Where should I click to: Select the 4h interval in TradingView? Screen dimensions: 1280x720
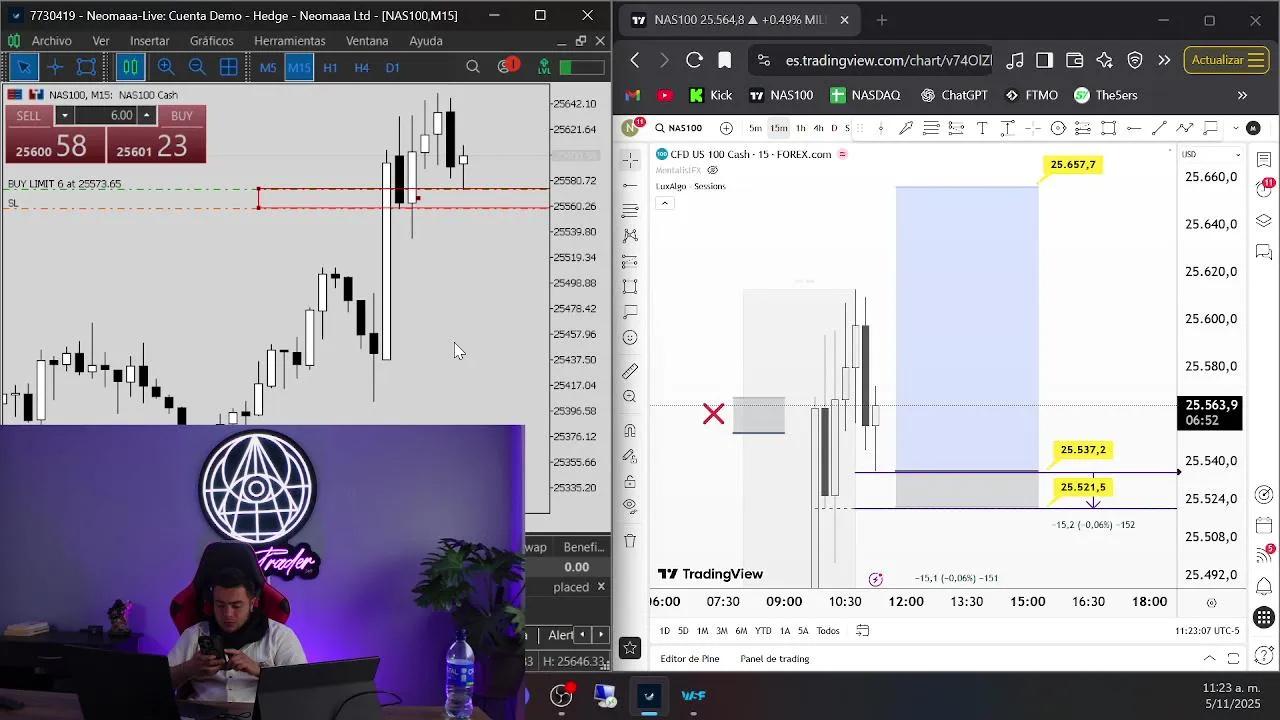(x=818, y=128)
